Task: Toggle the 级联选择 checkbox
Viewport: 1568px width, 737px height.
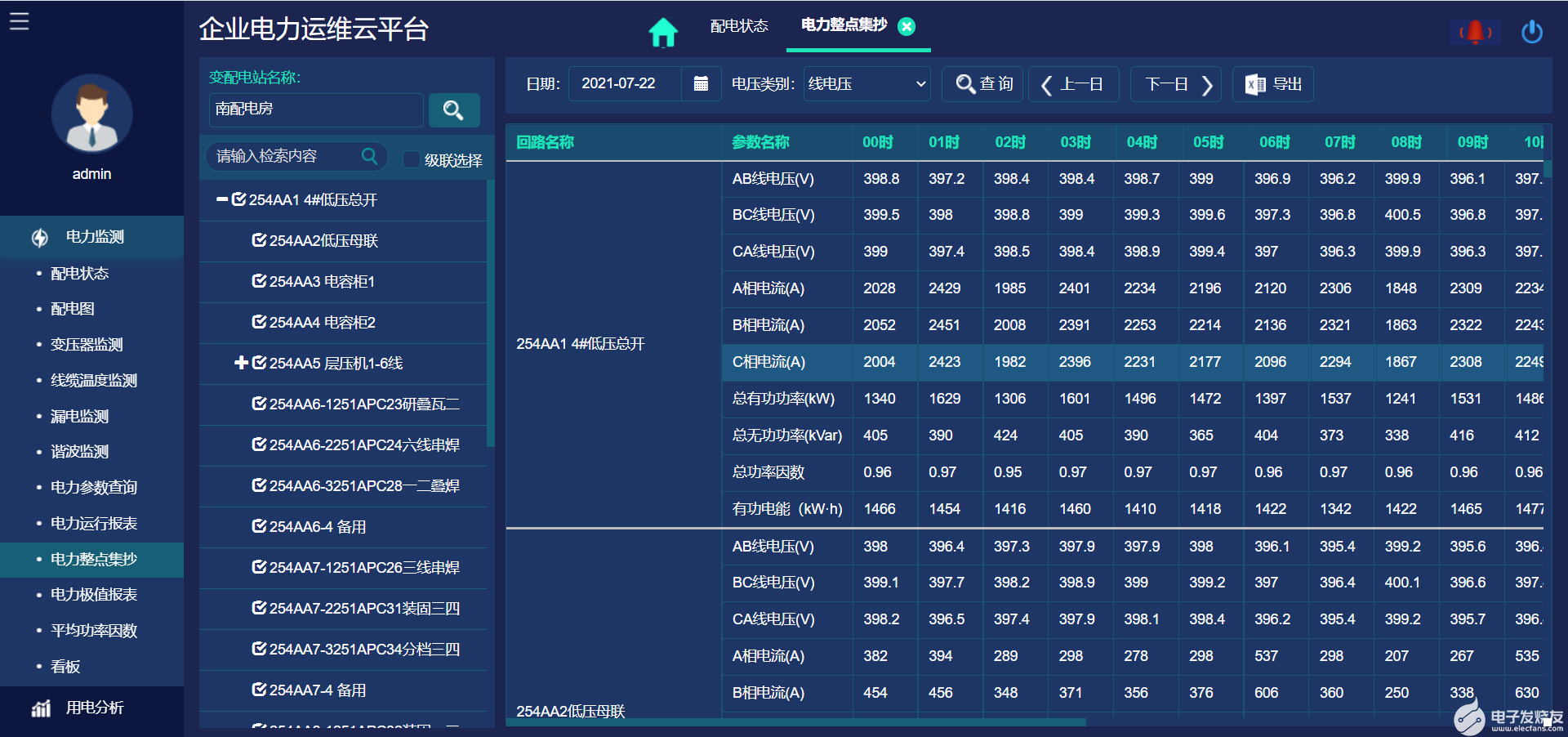Action: pyautogui.click(x=412, y=159)
